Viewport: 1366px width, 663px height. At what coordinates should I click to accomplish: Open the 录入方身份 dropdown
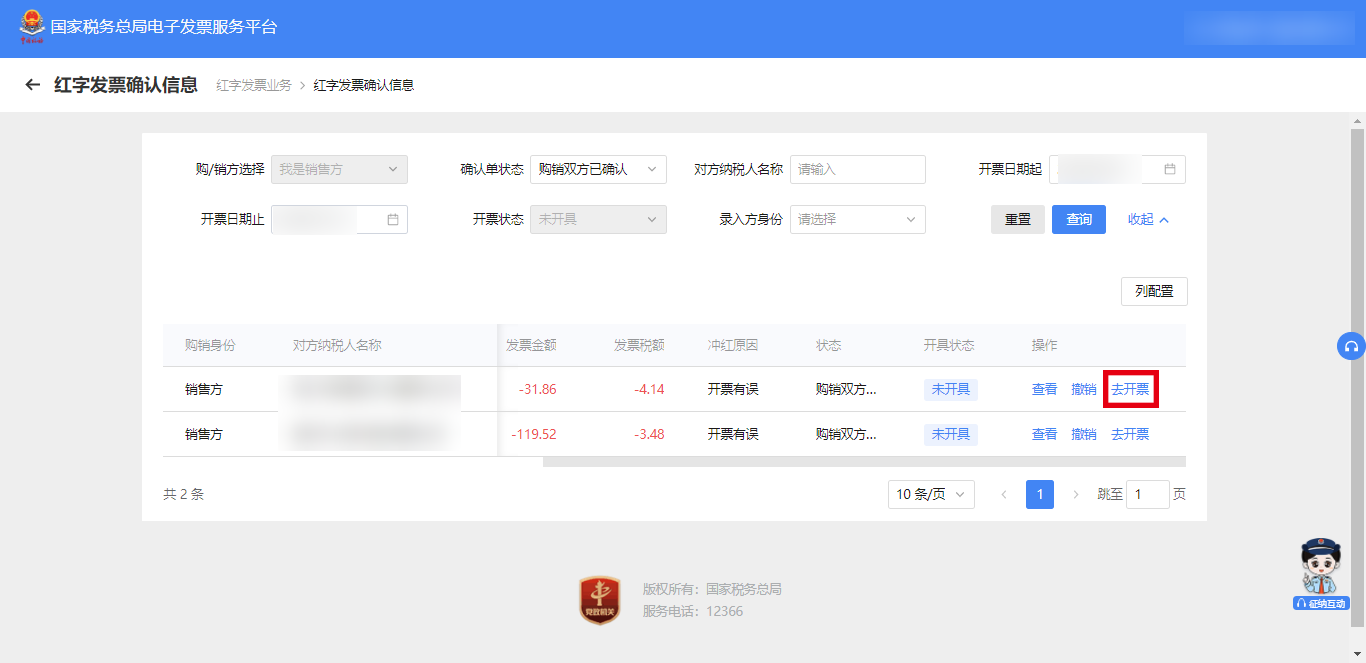(x=857, y=219)
